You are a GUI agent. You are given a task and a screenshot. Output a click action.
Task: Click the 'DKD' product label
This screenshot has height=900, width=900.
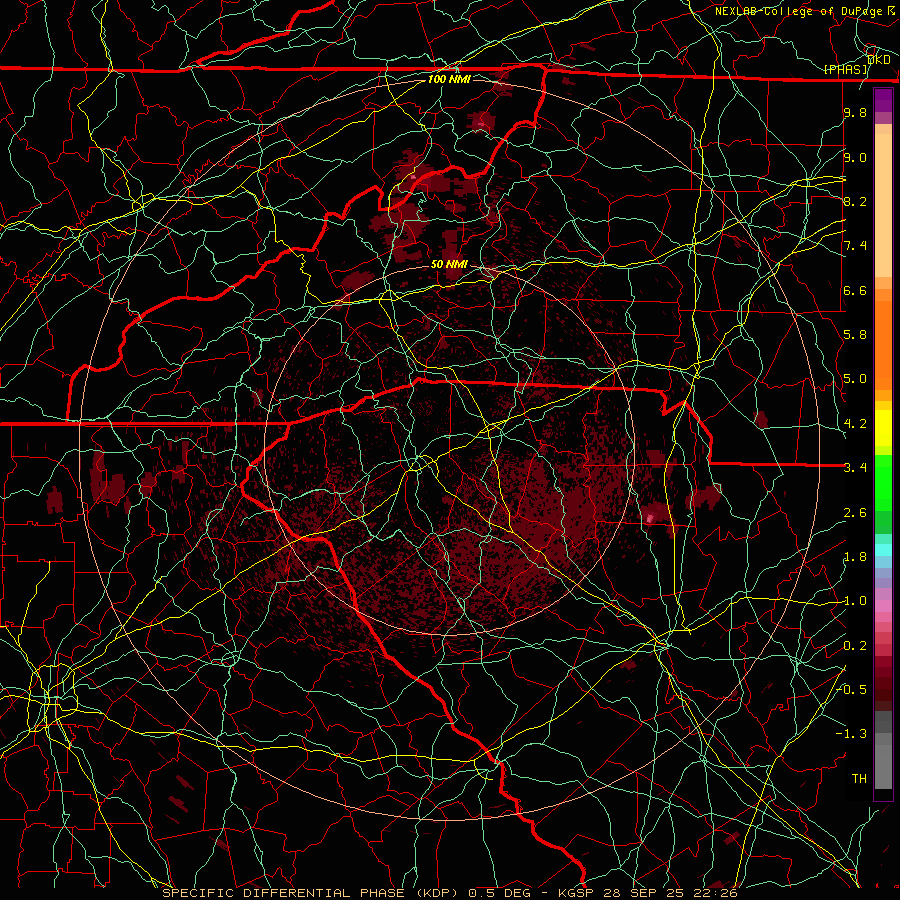pyautogui.click(x=879, y=60)
